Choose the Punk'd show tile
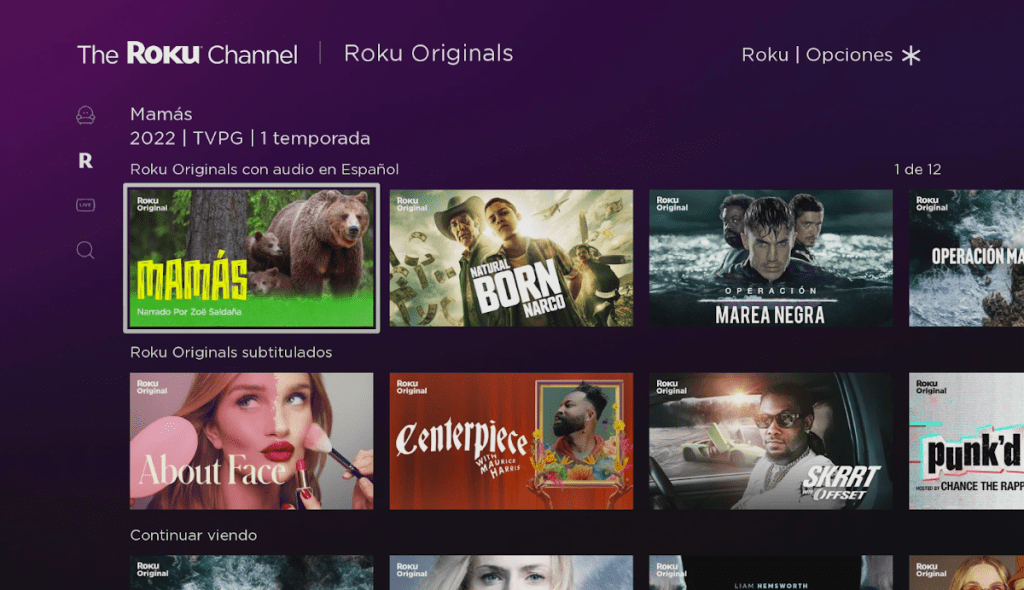The image size is (1024, 590). tap(966, 441)
